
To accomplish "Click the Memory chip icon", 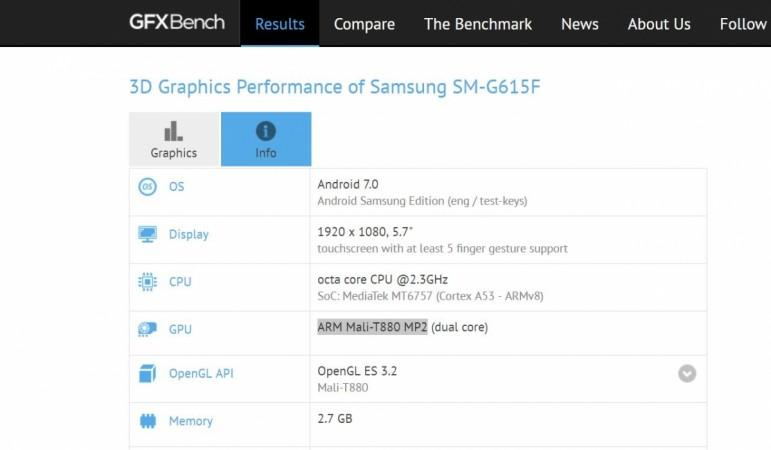I will tap(147, 421).
